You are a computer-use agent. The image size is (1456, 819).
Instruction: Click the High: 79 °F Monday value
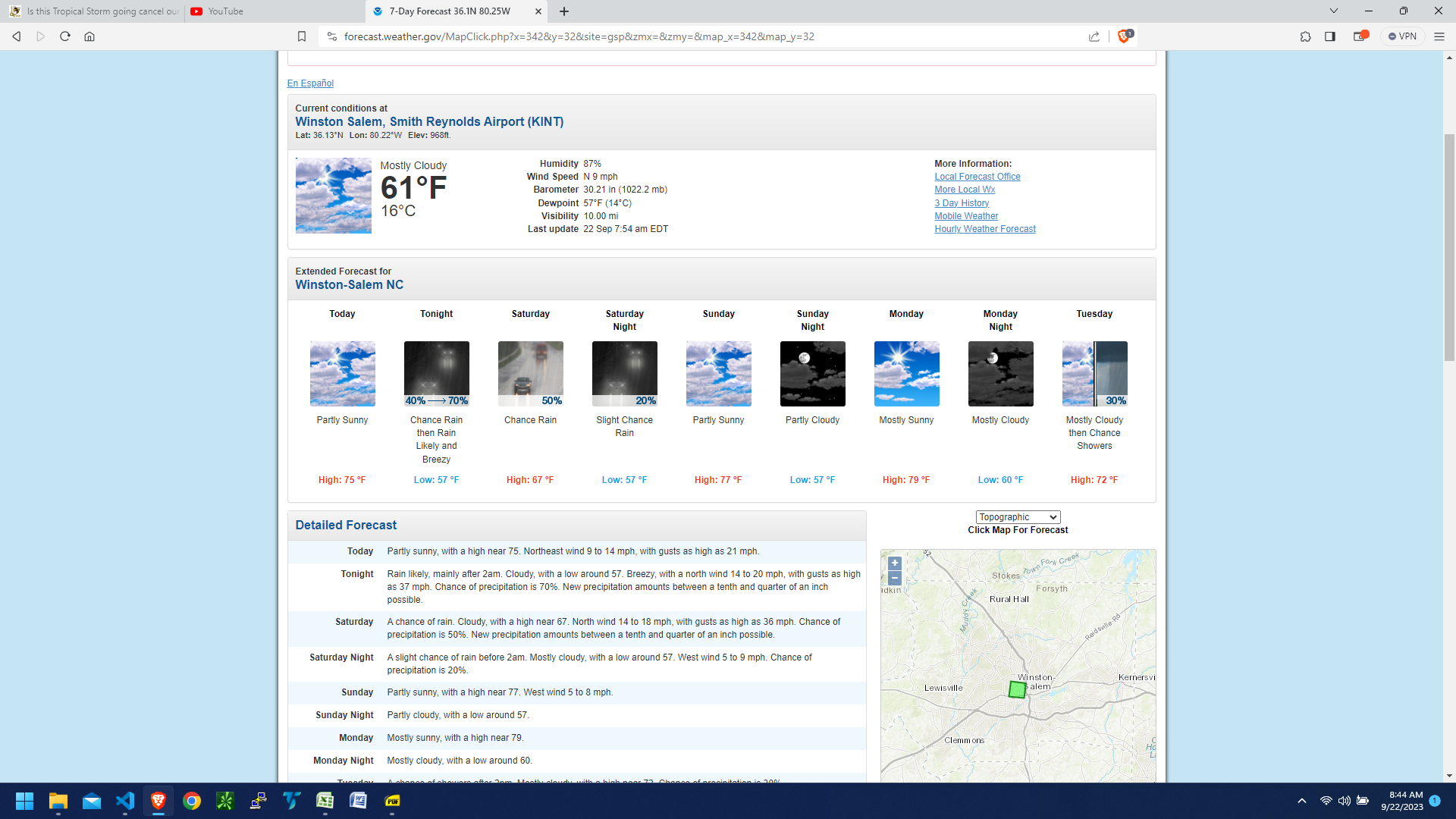(906, 480)
